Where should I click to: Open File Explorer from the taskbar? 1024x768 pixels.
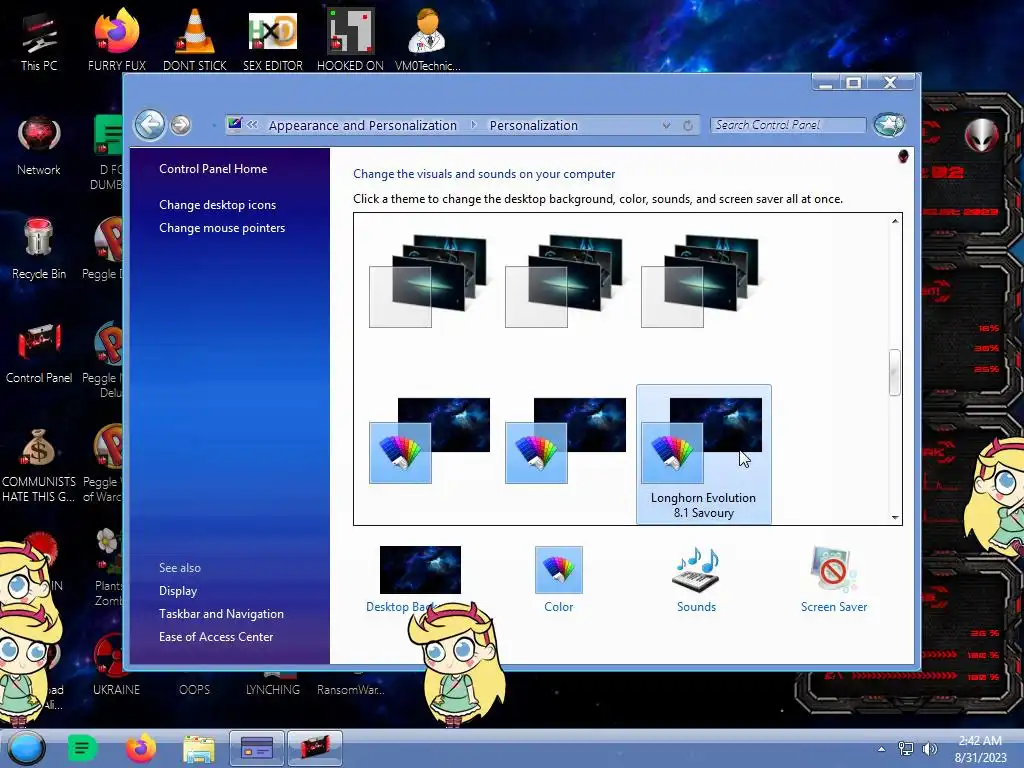pos(199,748)
